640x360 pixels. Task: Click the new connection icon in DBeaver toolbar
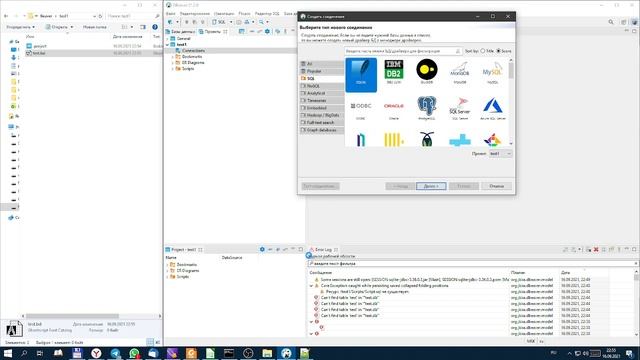(x=170, y=22)
